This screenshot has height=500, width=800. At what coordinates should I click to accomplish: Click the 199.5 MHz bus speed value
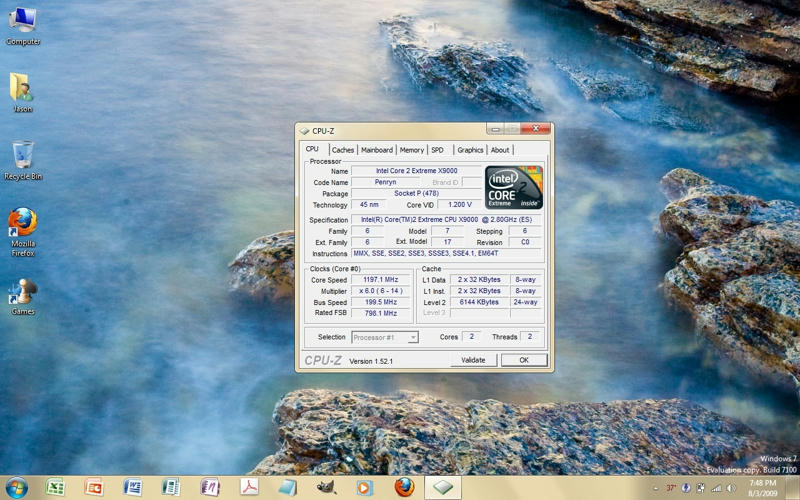[x=381, y=302]
